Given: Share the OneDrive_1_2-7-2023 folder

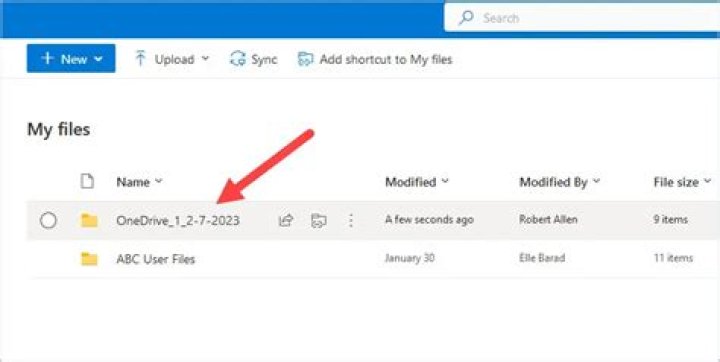Looking at the screenshot, I should point(286,221).
